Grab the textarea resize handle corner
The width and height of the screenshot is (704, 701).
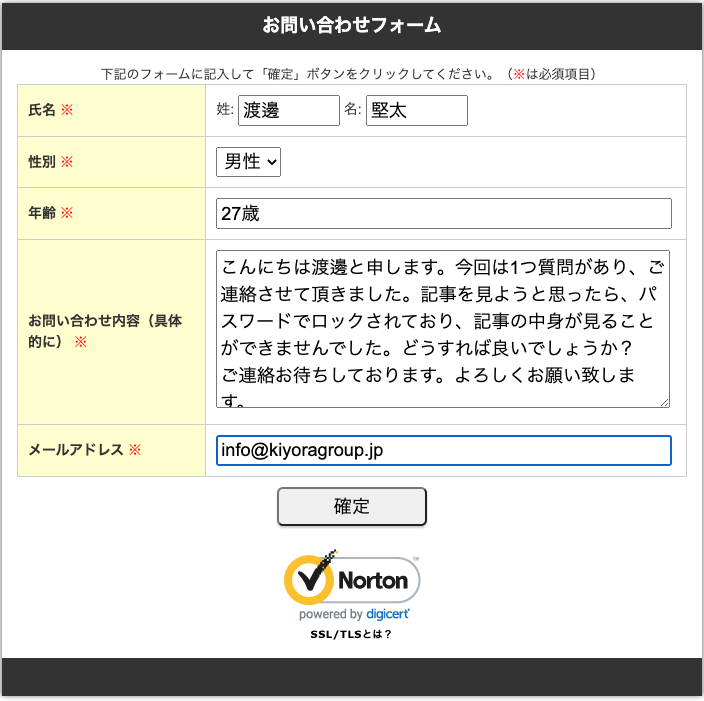665,403
